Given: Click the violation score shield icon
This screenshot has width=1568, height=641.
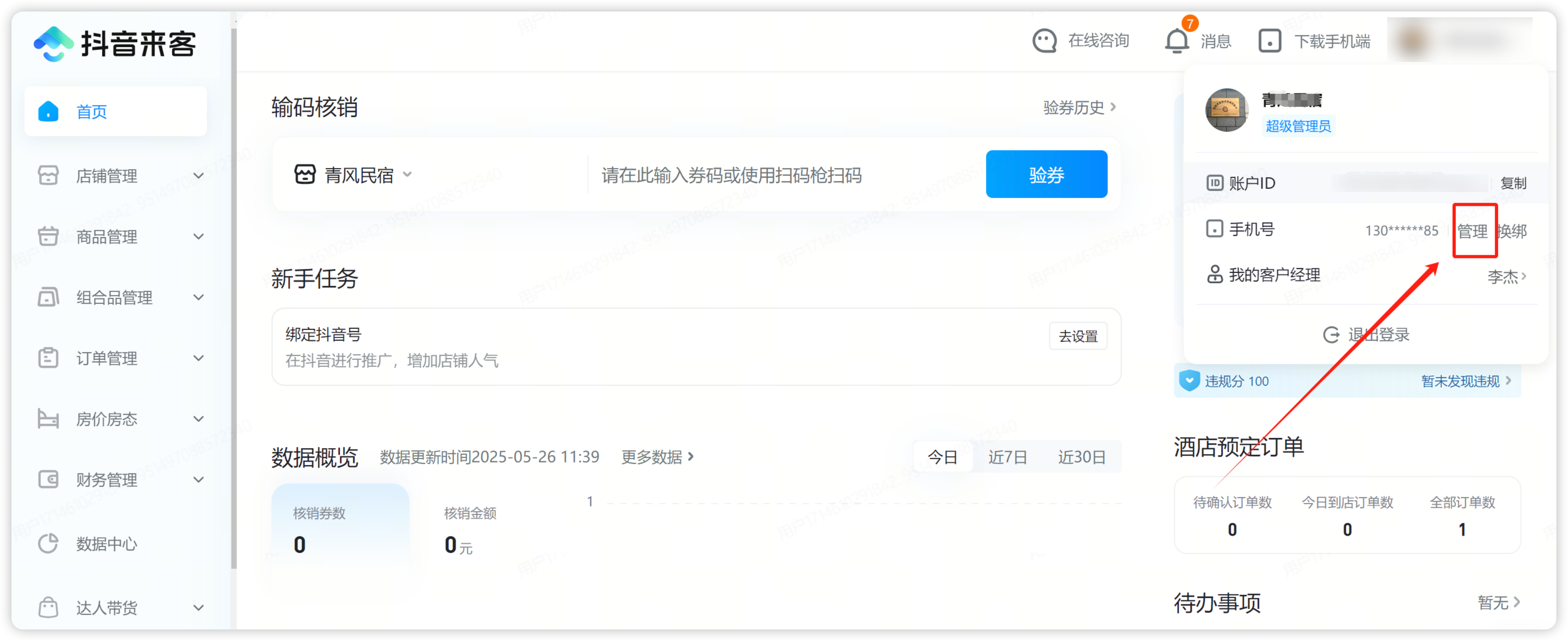Looking at the screenshot, I should (1189, 381).
